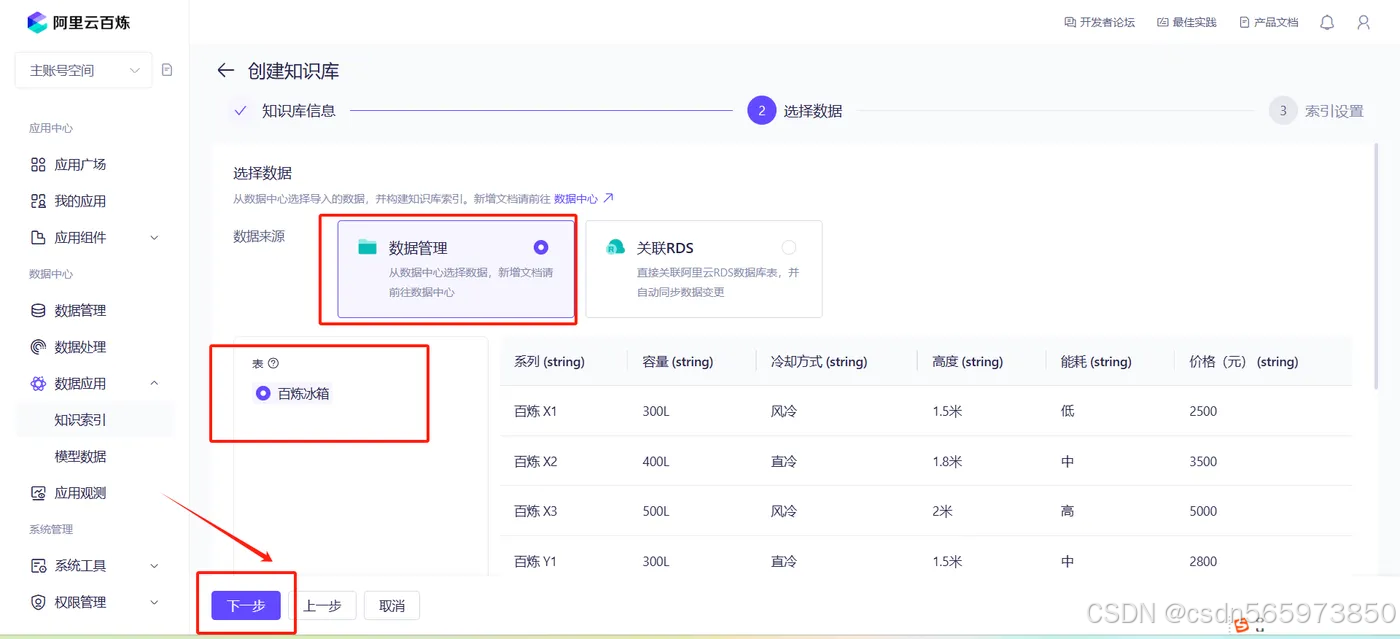Click the 400L capacity cell

[656, 461]
